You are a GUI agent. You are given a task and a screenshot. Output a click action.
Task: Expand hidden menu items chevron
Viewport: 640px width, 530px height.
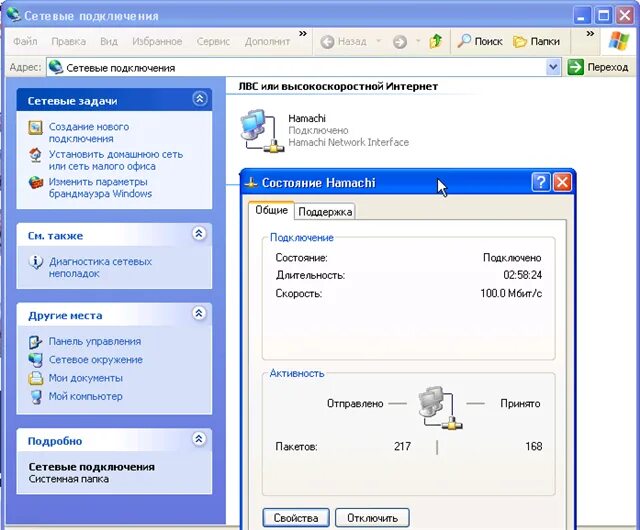coord(303,33)
